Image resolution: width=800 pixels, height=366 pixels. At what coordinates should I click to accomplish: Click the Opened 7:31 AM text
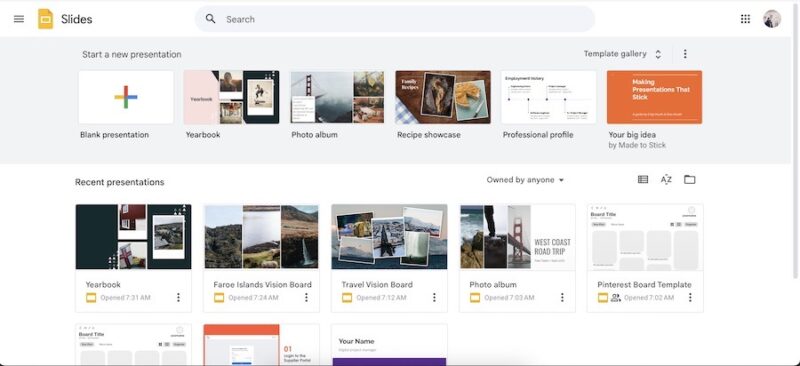pos(126,298)
